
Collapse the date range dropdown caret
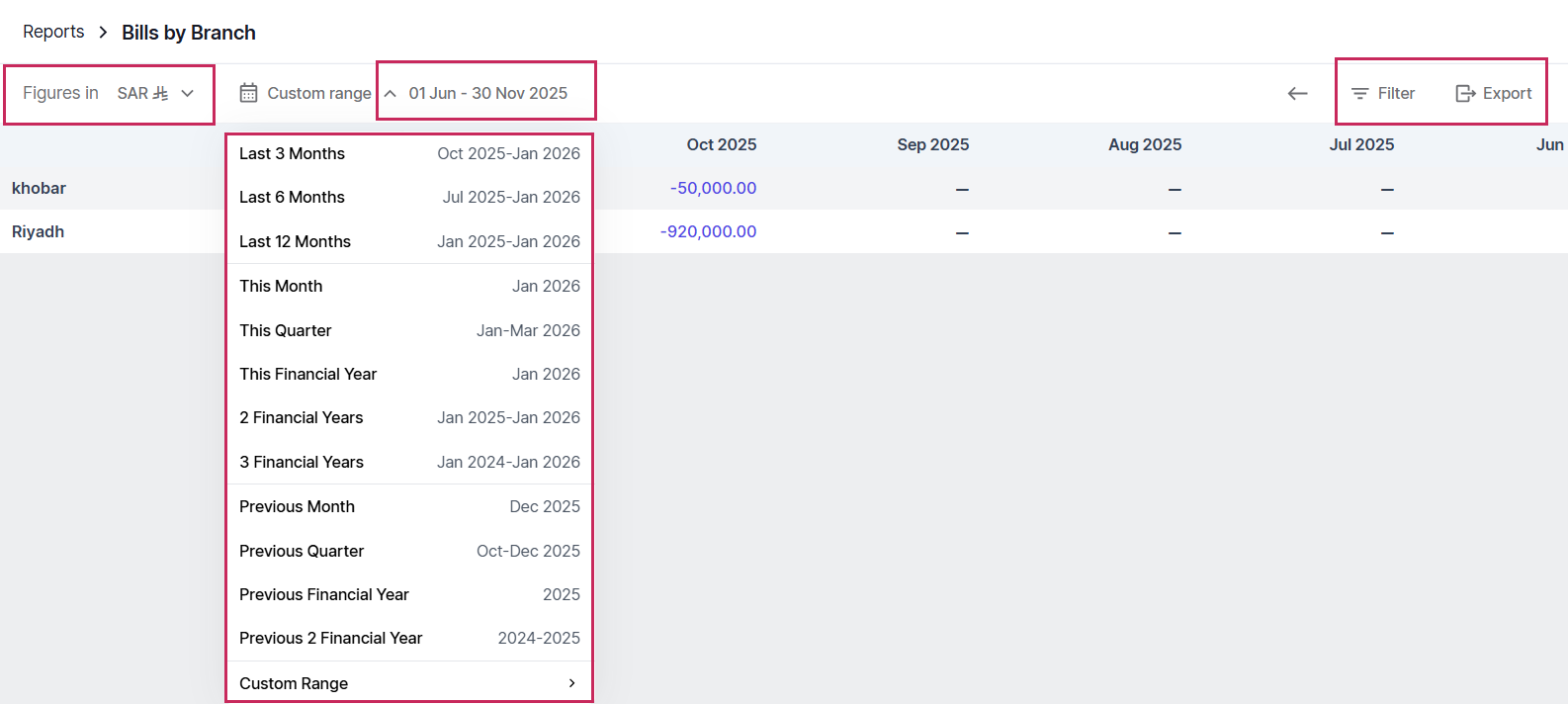(x=391, y=94)
